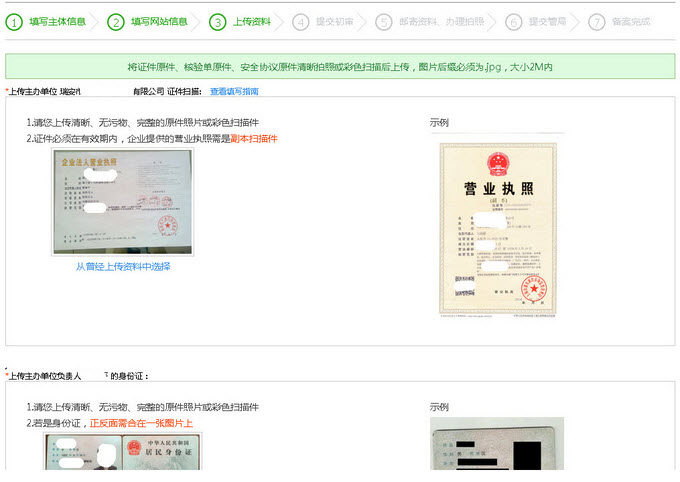The height and width of the screenshot is (482, 680).
Task: Open the 查看填写指南 link
Action: 234,91
